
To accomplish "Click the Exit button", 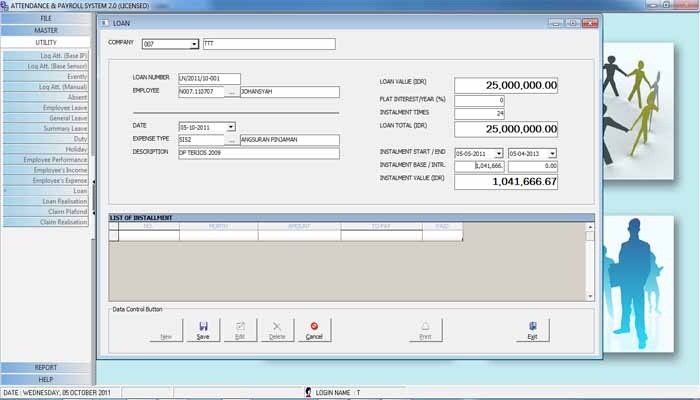I will click(x=532, y=330).
